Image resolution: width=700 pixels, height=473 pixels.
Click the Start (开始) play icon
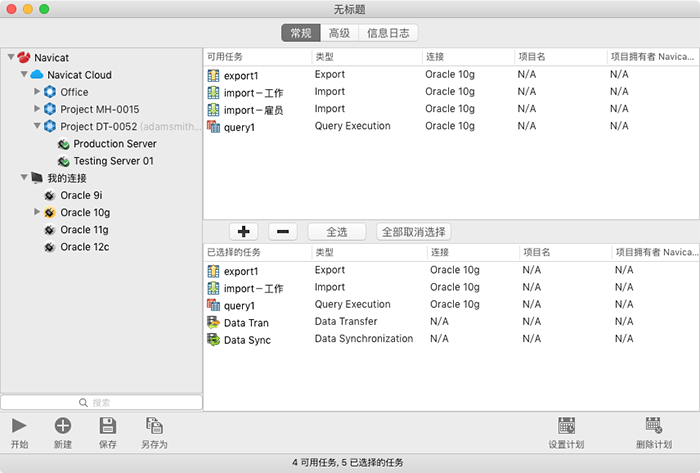pyautogui.click(x=19, y=426)
